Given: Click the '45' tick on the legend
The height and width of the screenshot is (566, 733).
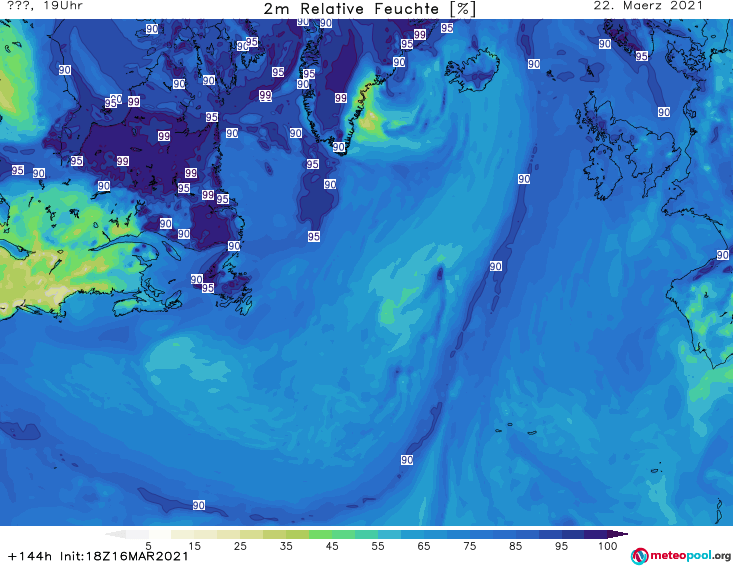Looking at the screenshot, I should [x=331, y=546].
